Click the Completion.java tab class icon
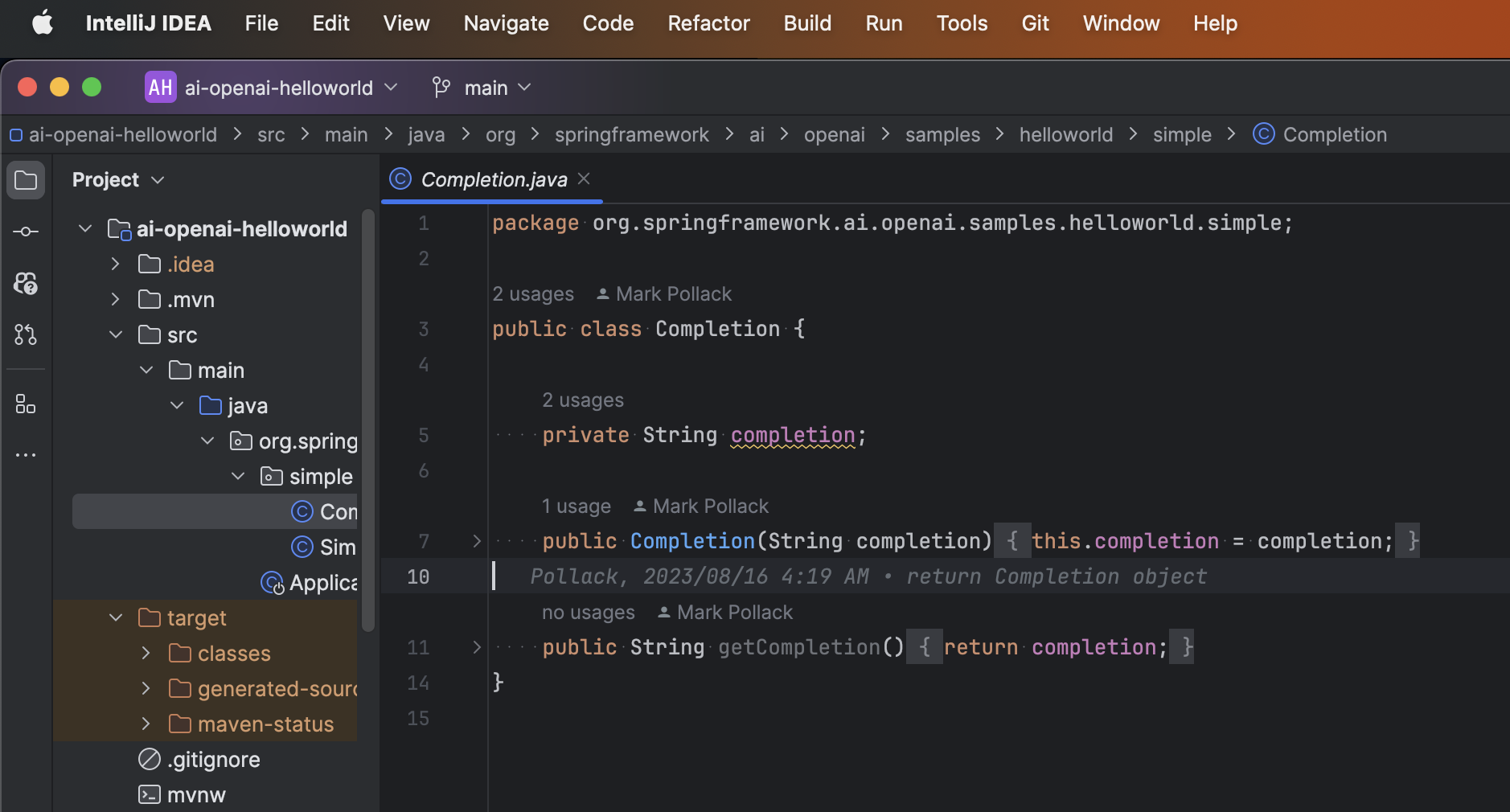 click(400, 178)
